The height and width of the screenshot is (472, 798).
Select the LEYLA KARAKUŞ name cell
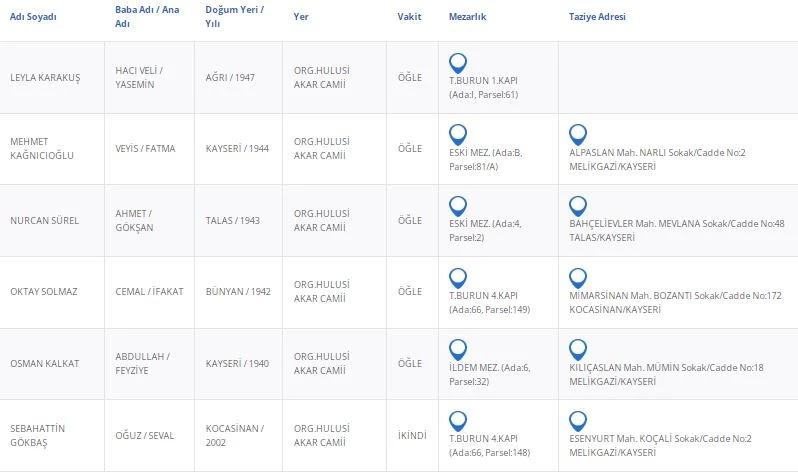(x=45, y=78)
